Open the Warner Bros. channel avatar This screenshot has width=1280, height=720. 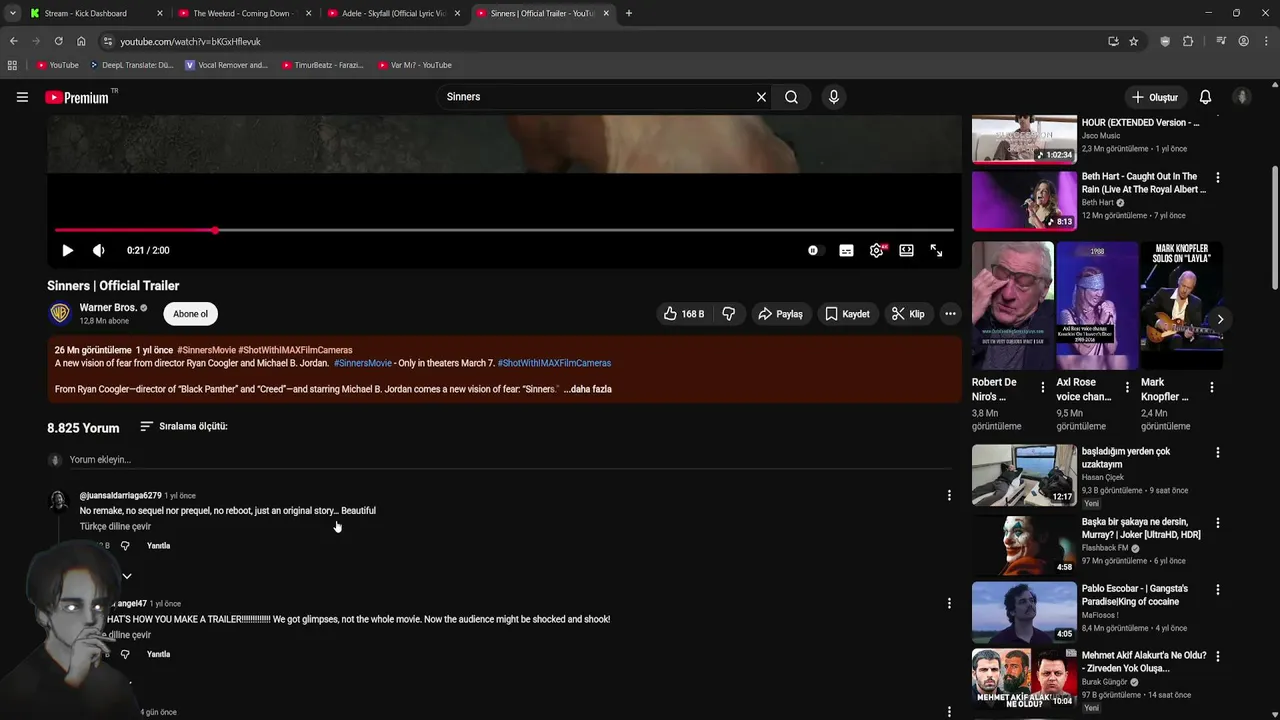[x=60, y=313]
